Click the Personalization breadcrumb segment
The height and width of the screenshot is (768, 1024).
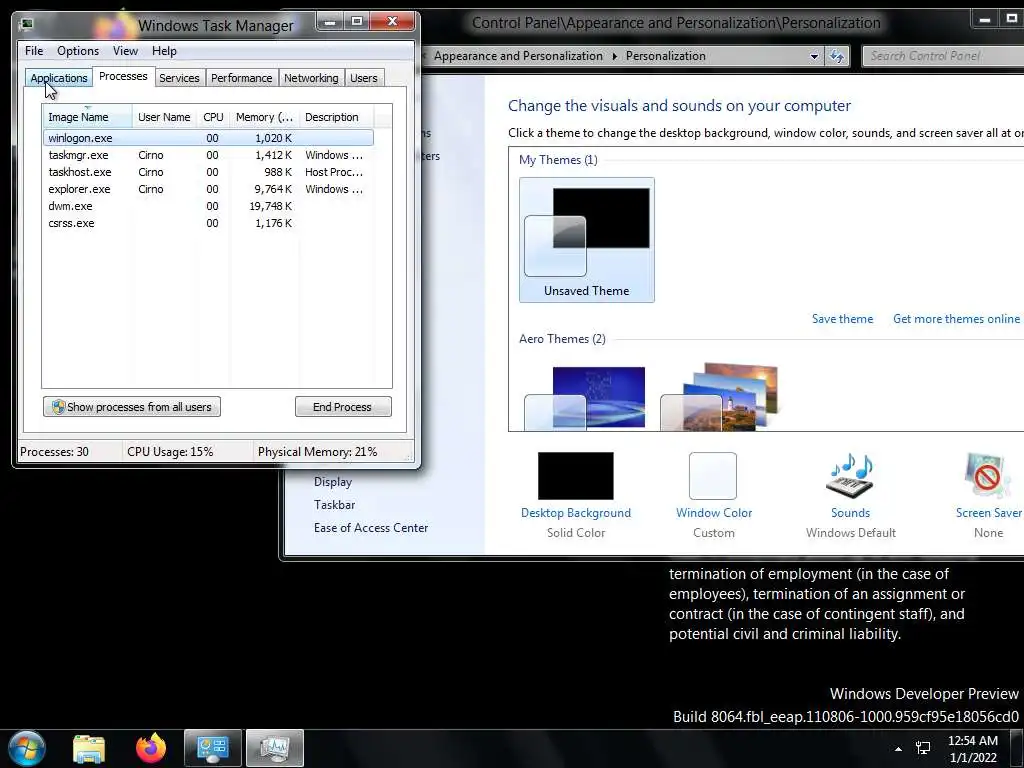point(665,56)
